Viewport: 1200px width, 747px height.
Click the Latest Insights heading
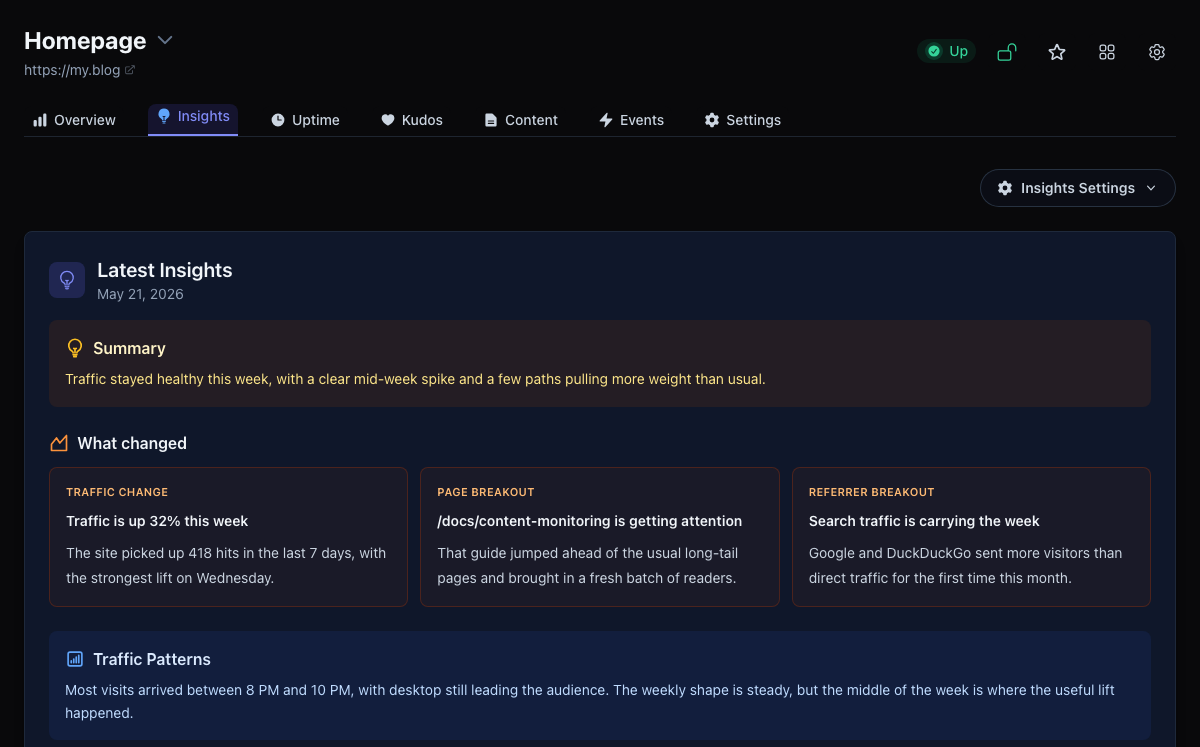[x=164, y=270]
